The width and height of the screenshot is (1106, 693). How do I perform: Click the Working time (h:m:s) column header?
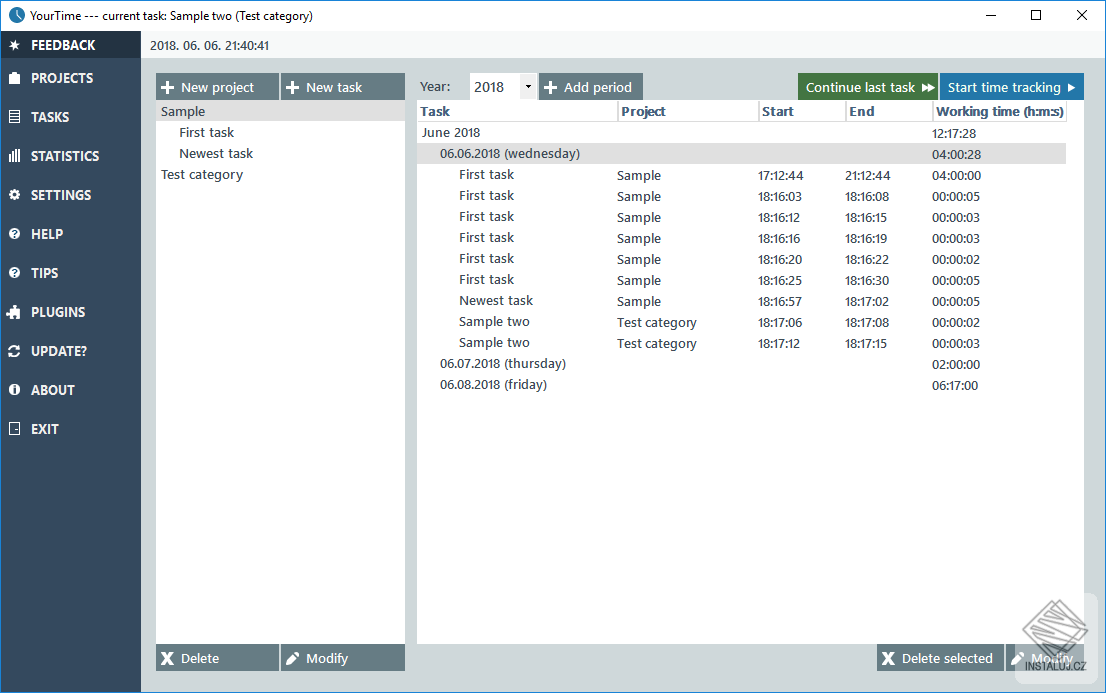[x=999, y=112]
